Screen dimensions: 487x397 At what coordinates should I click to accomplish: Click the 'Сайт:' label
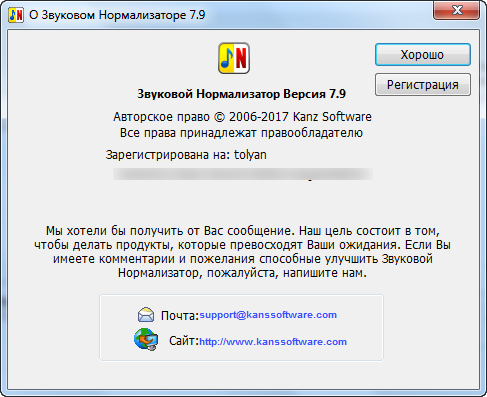pos(184,341)
